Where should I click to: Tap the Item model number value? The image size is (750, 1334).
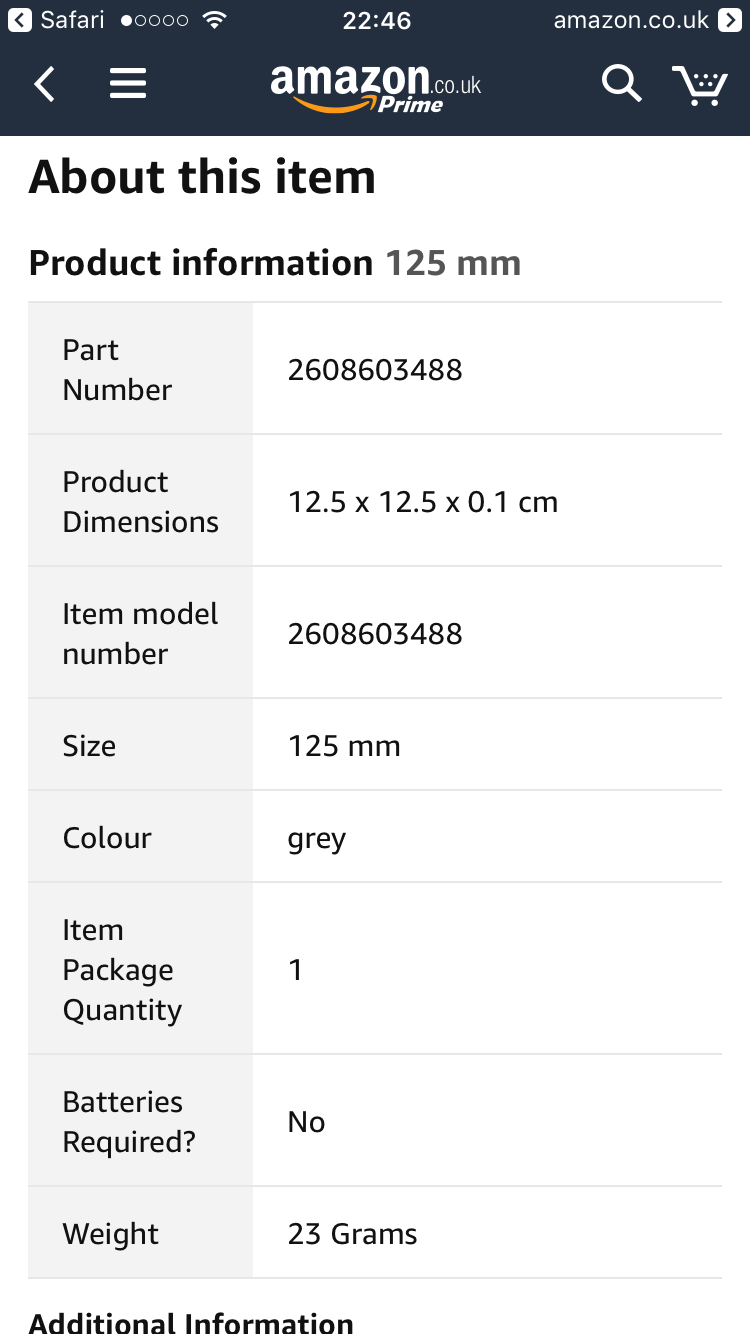point(375,634)
